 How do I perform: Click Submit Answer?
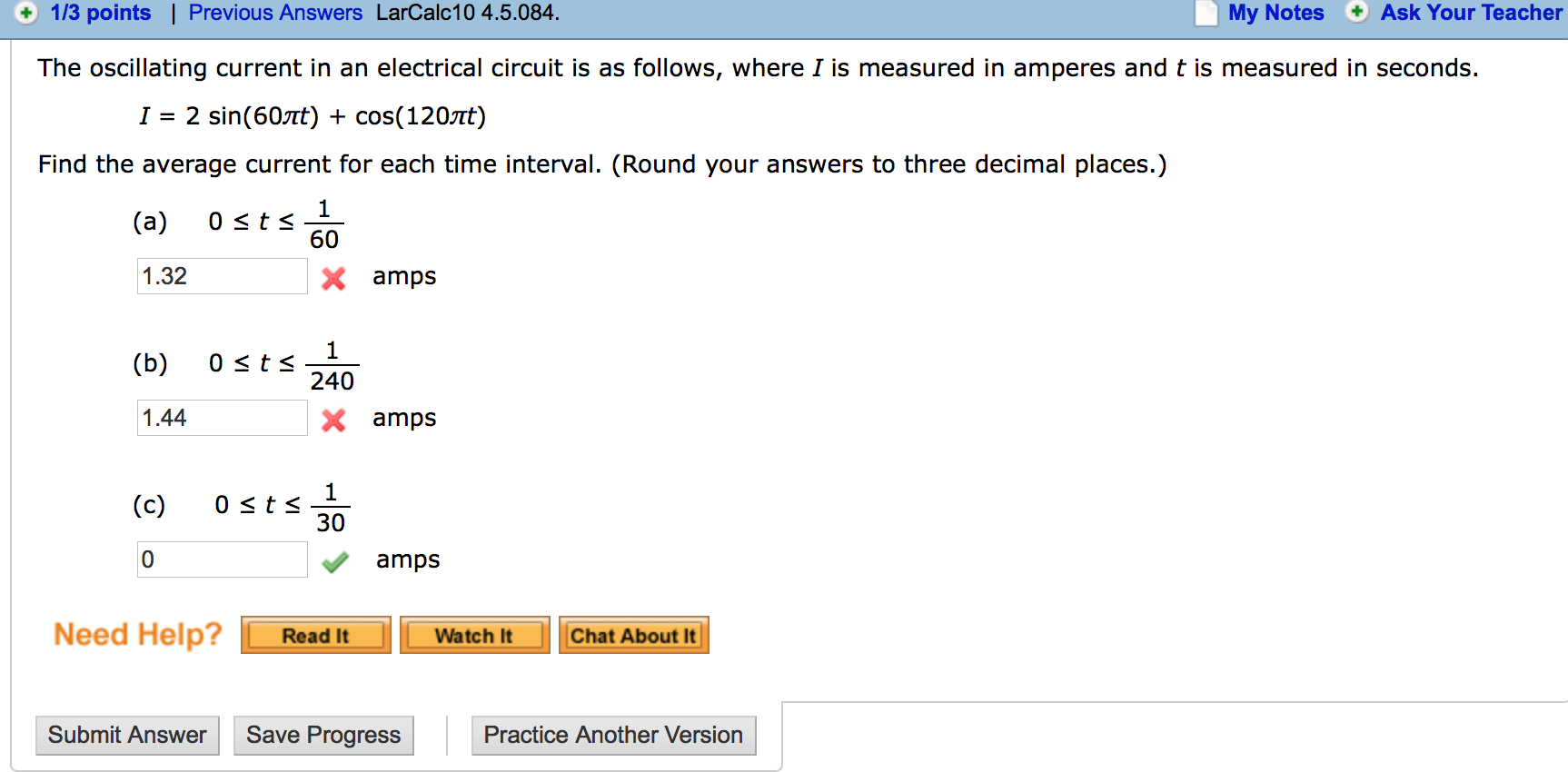coord(126,735)
